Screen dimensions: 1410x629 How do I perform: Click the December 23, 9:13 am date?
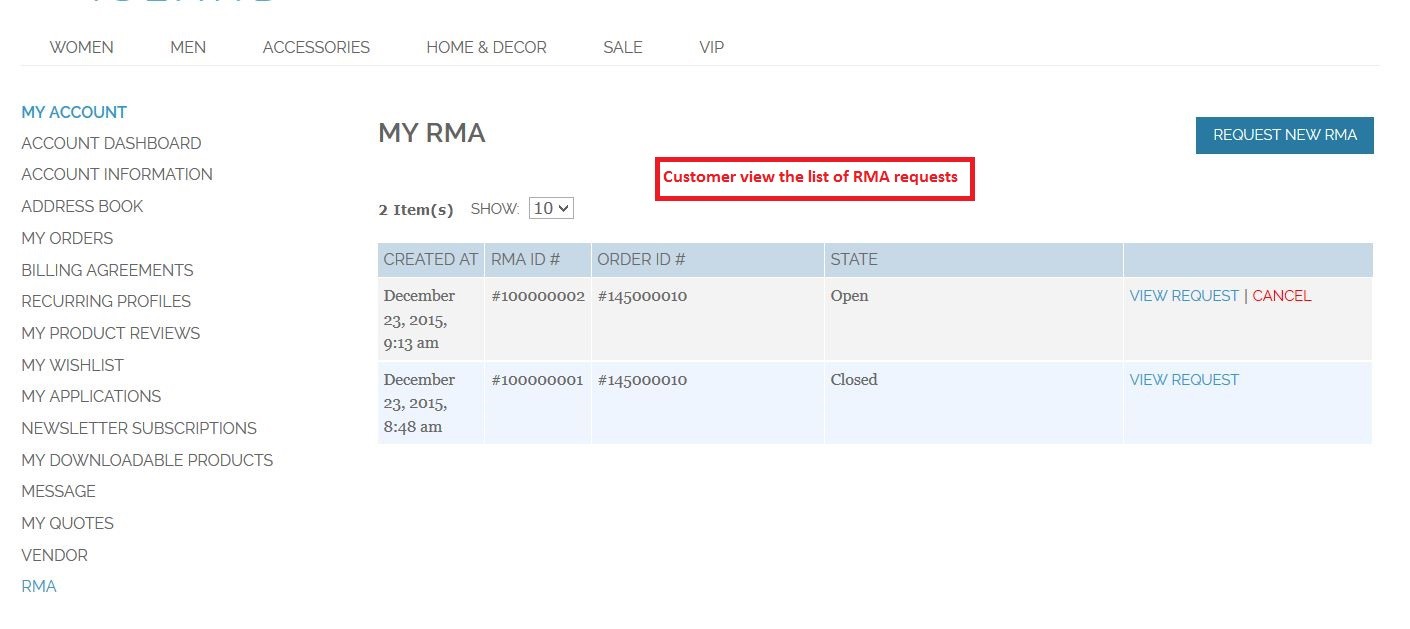pyautogui.click(x=420, y=319)
